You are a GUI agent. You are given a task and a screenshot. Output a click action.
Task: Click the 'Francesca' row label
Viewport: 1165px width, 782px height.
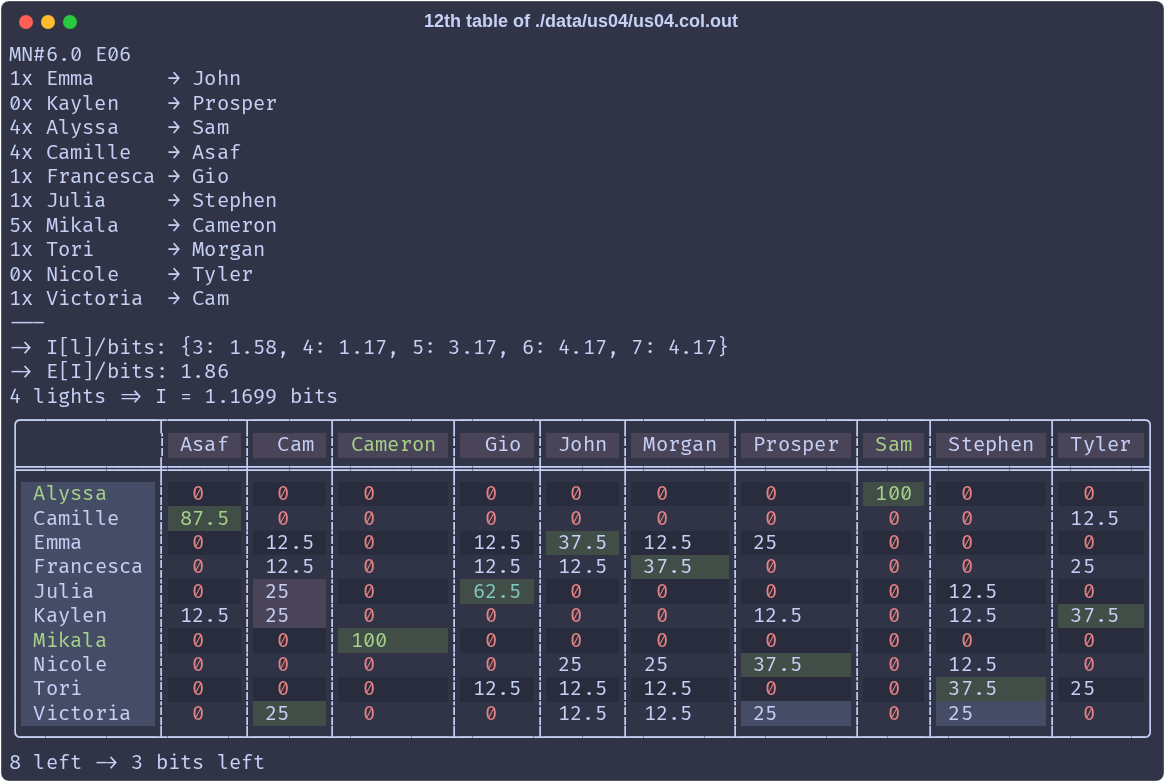(x=88, y=567)
